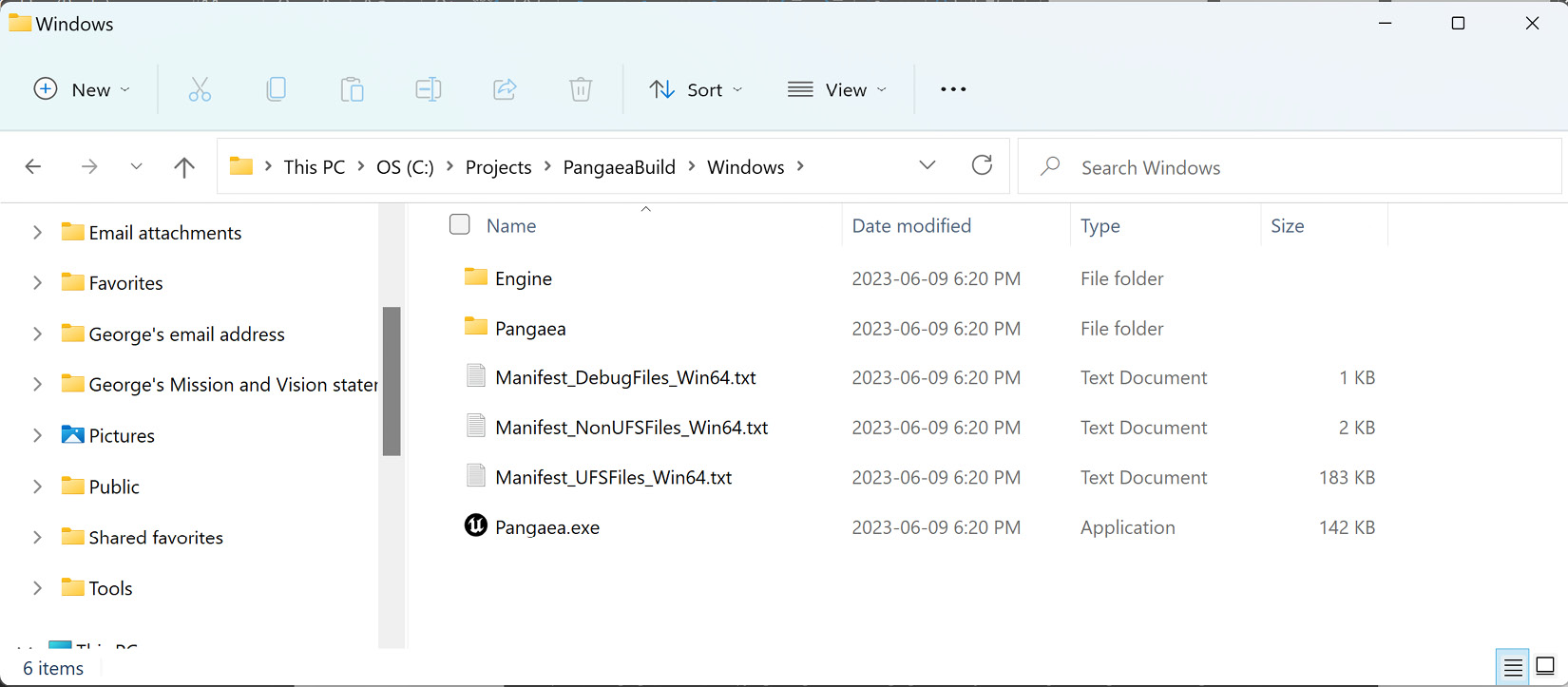Select Shared favorites in sidebar
This screenshot has width=1568, height=687.
pos(156,538)
